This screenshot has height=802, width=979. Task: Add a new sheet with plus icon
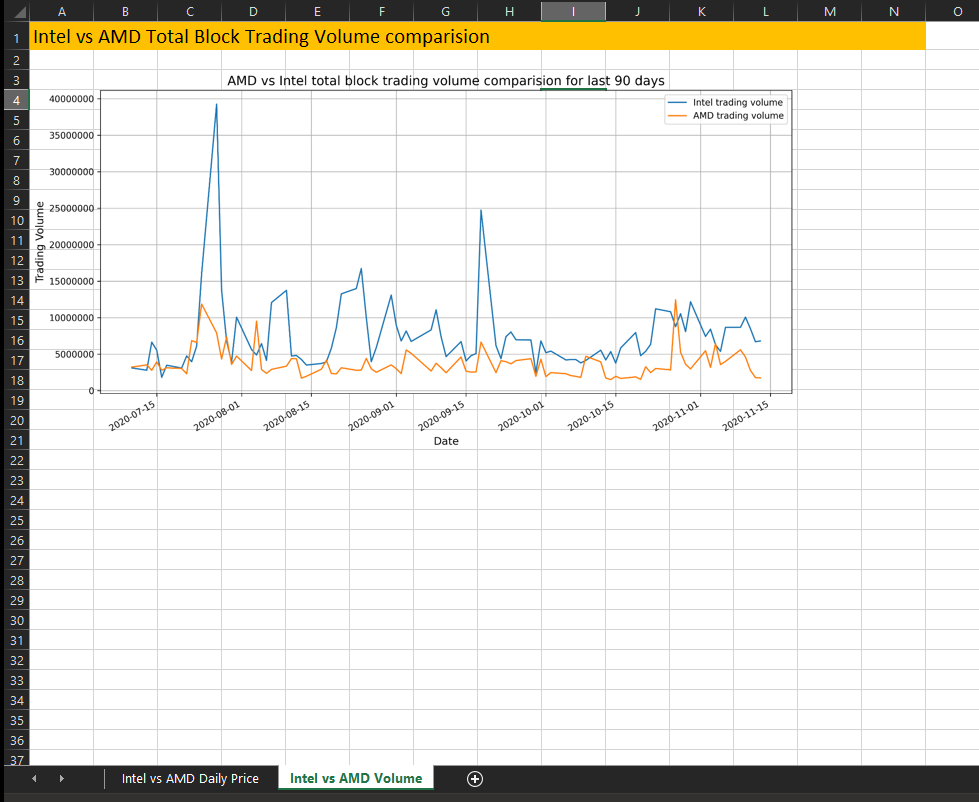click(x=475, y=778)
